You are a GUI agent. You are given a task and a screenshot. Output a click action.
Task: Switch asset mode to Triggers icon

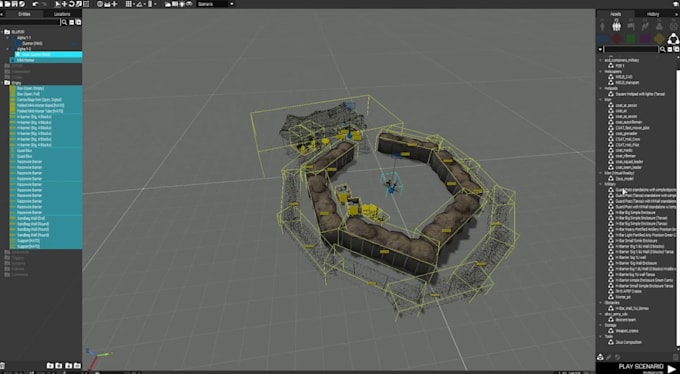631,25
